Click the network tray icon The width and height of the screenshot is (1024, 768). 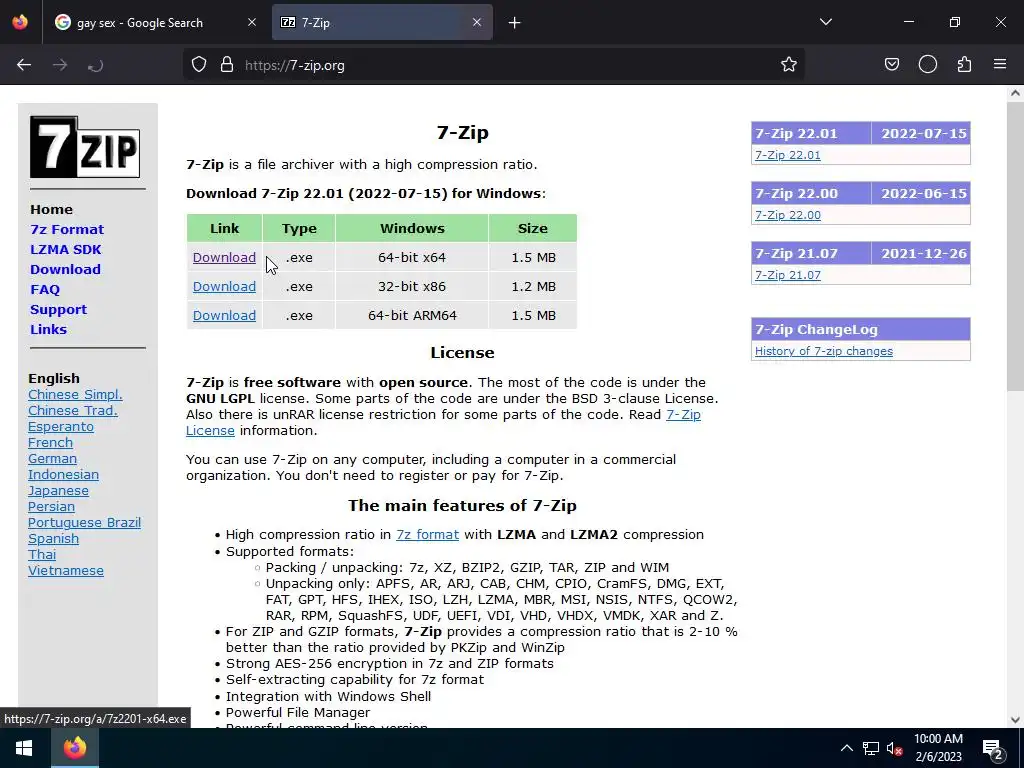[871, 748]
